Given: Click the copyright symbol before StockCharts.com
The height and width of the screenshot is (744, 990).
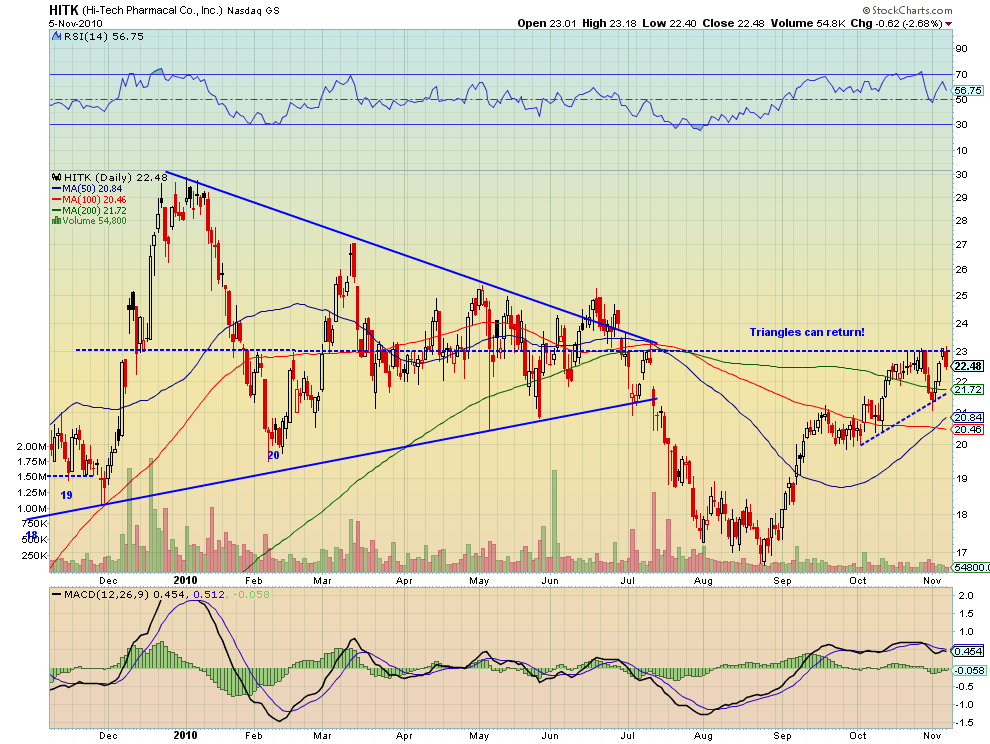Looking at the screenshot, I should 867,10.
